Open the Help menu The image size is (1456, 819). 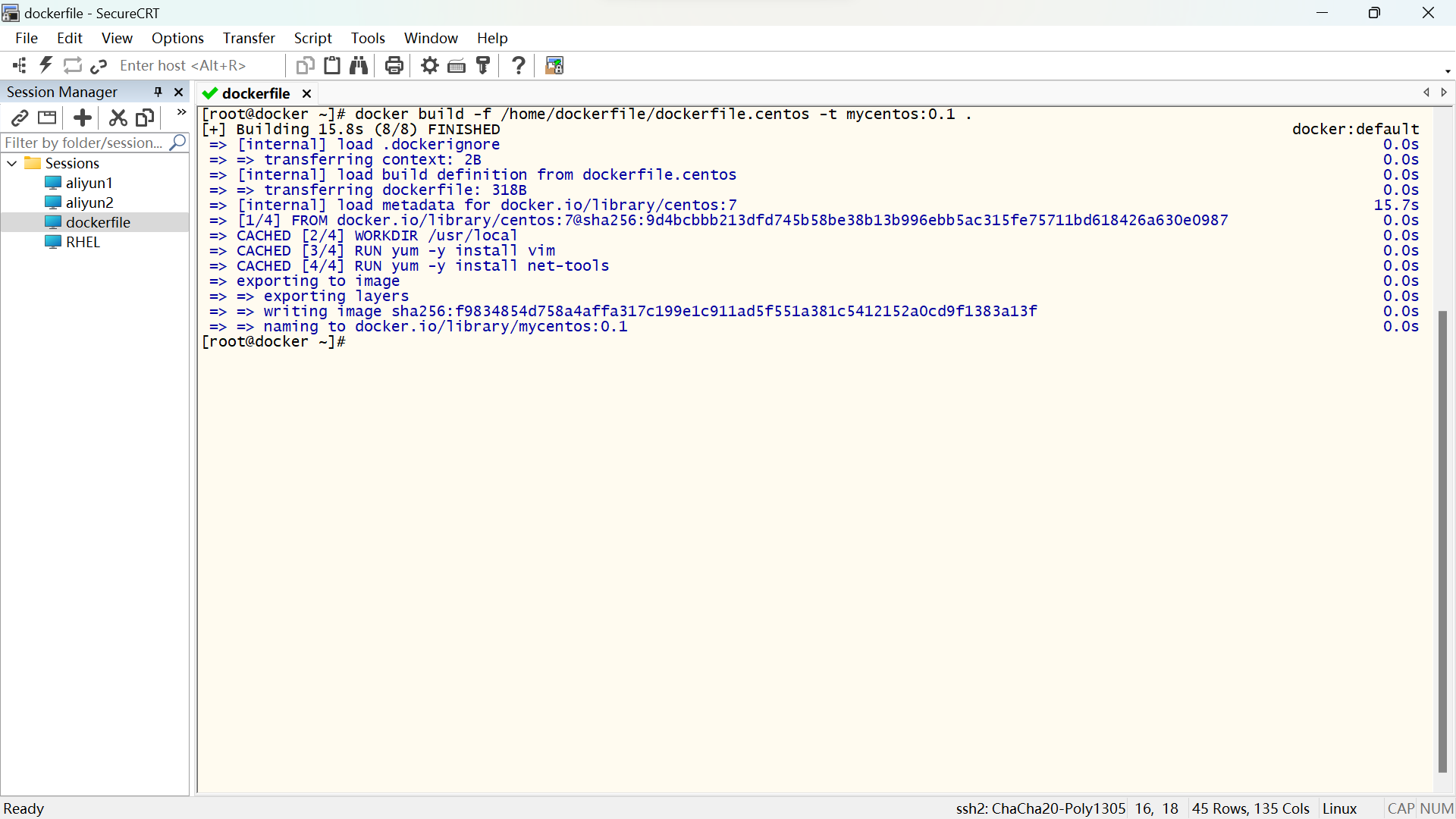(492, 38)
